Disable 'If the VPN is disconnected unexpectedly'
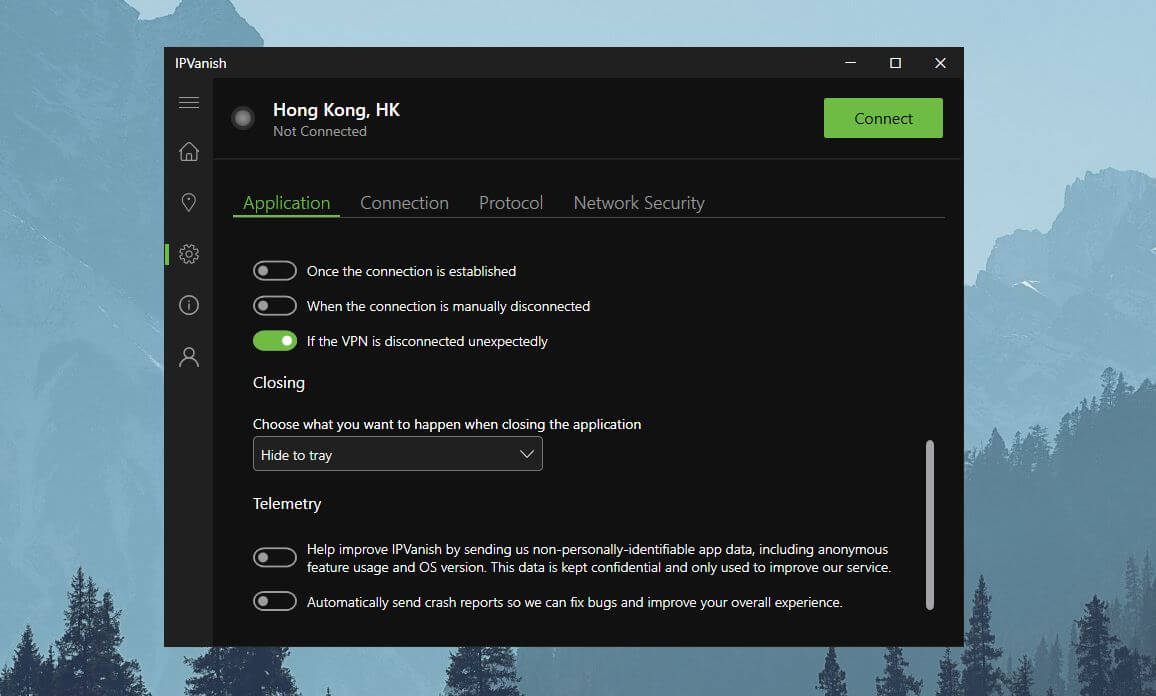The image size is (1156, 696). click(x=275, y=341)
